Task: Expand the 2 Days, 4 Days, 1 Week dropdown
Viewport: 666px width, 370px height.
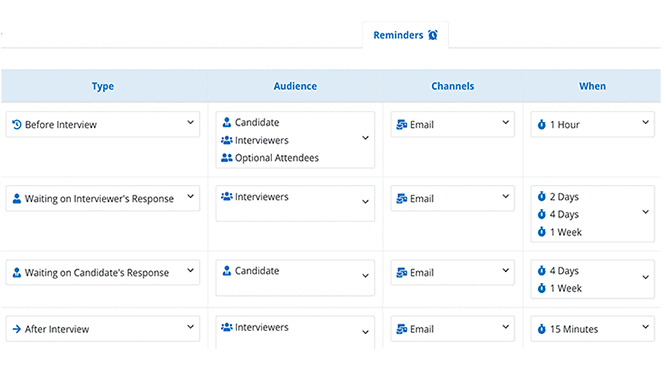Action: click(x=593, y=214)
